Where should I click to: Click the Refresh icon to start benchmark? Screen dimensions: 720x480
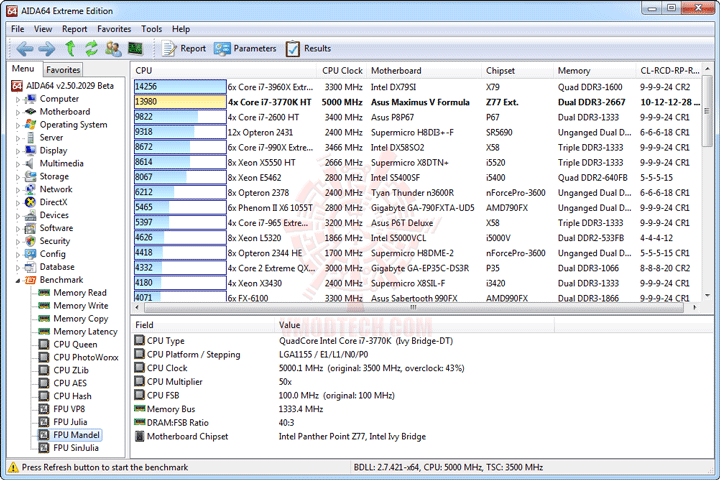(91, 48)
